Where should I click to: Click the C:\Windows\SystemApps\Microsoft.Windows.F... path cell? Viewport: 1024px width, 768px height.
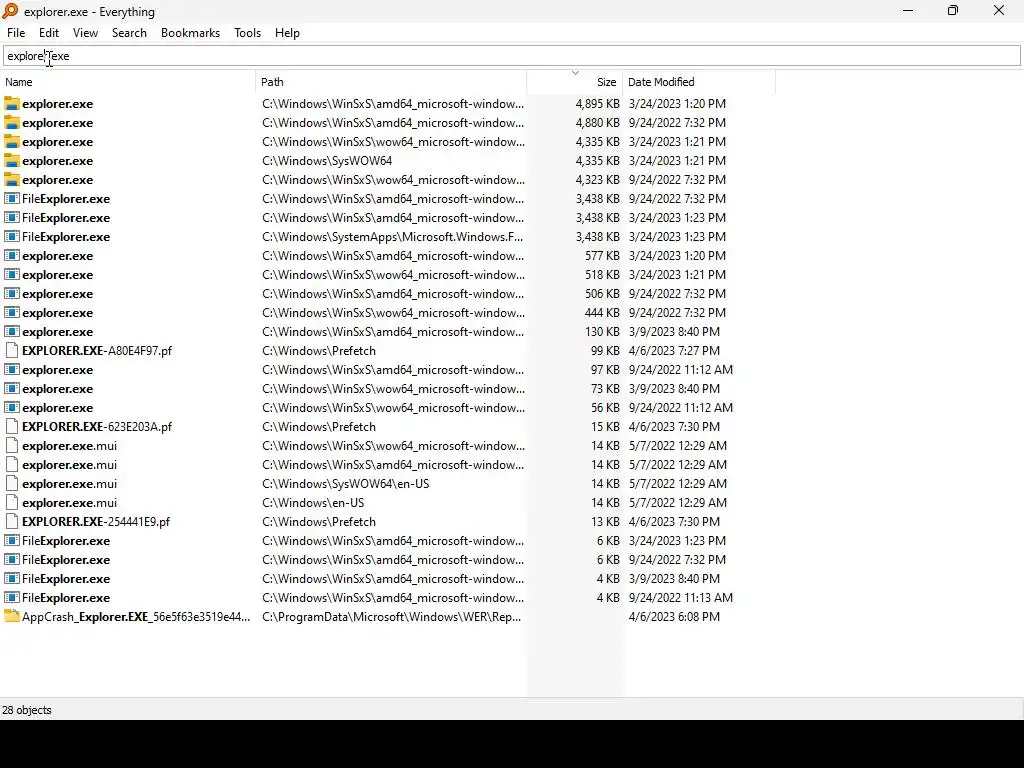[x=392, y=236]
